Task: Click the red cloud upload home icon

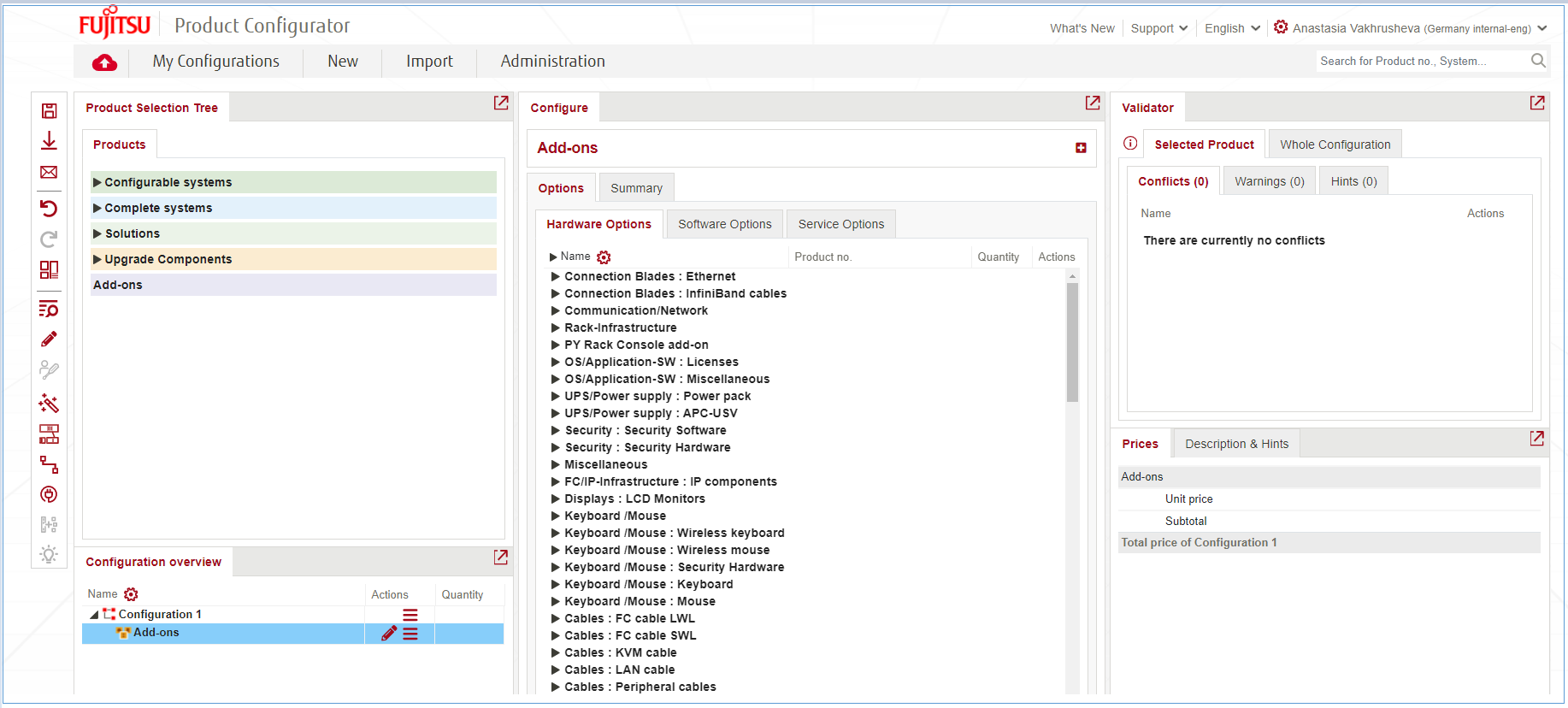Action: 104,62
